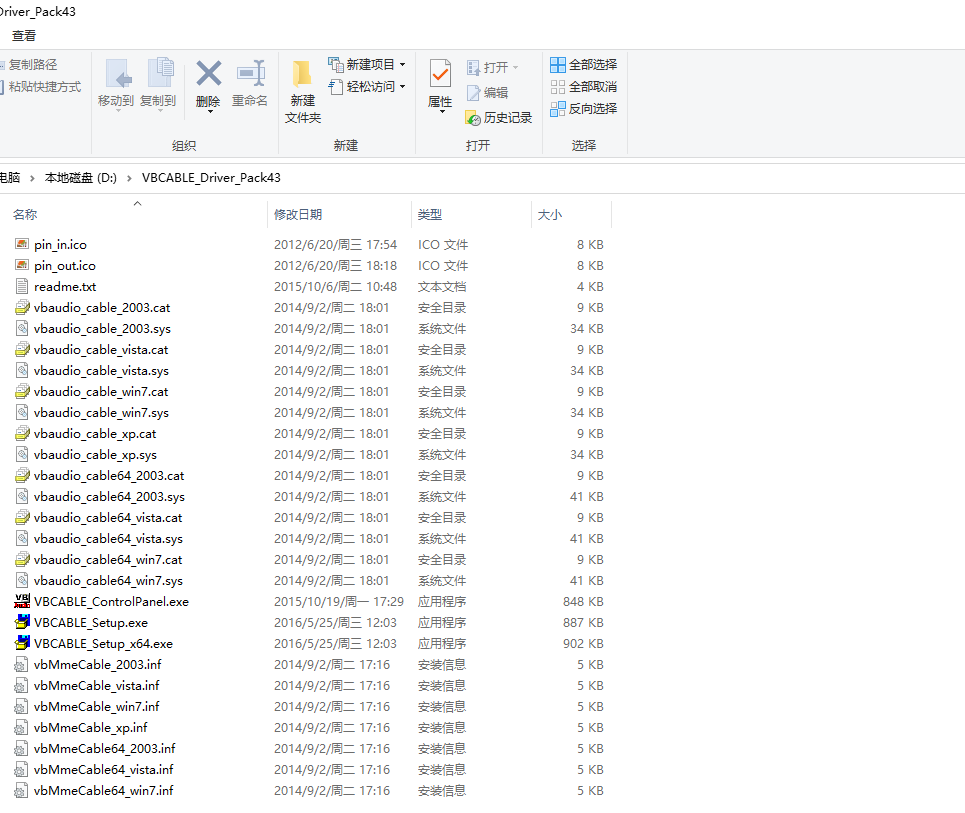965x813 pixels.
Task: Open the View (查看) ribbon tab
Action: pyautogui.click(x=24, y=36)
